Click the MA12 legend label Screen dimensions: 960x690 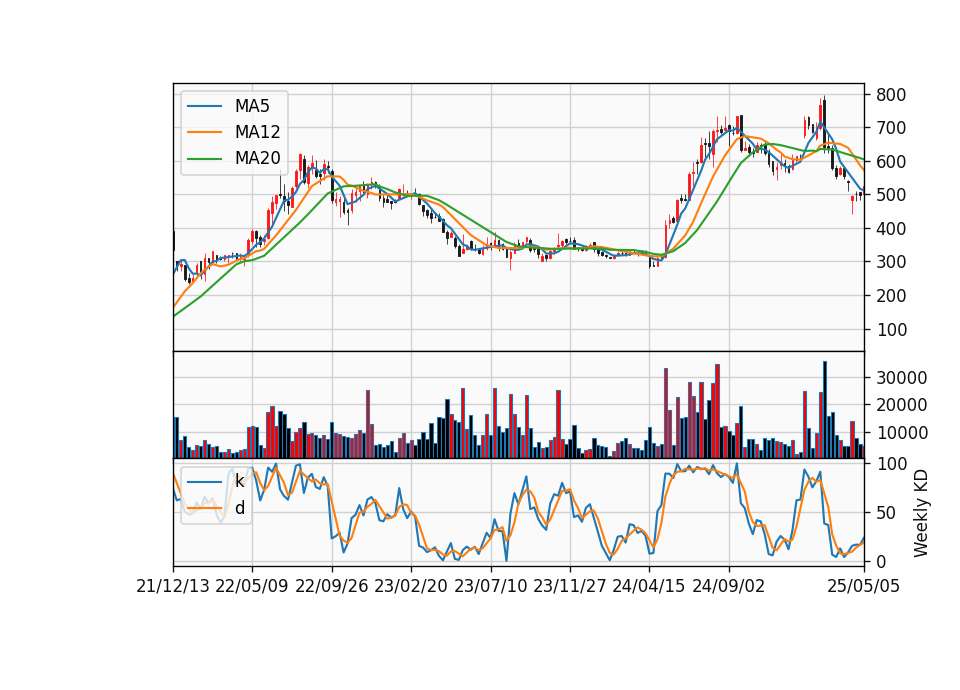pyautogui.click(x=257, y=132)
